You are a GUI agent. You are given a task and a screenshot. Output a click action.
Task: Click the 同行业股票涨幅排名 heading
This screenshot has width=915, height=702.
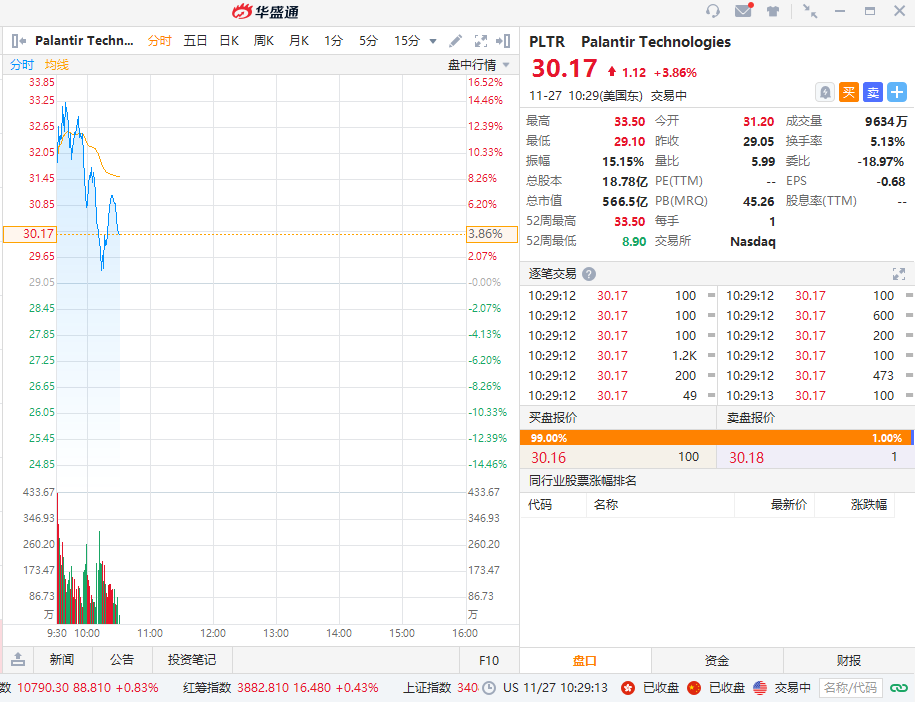coord(582,481)
